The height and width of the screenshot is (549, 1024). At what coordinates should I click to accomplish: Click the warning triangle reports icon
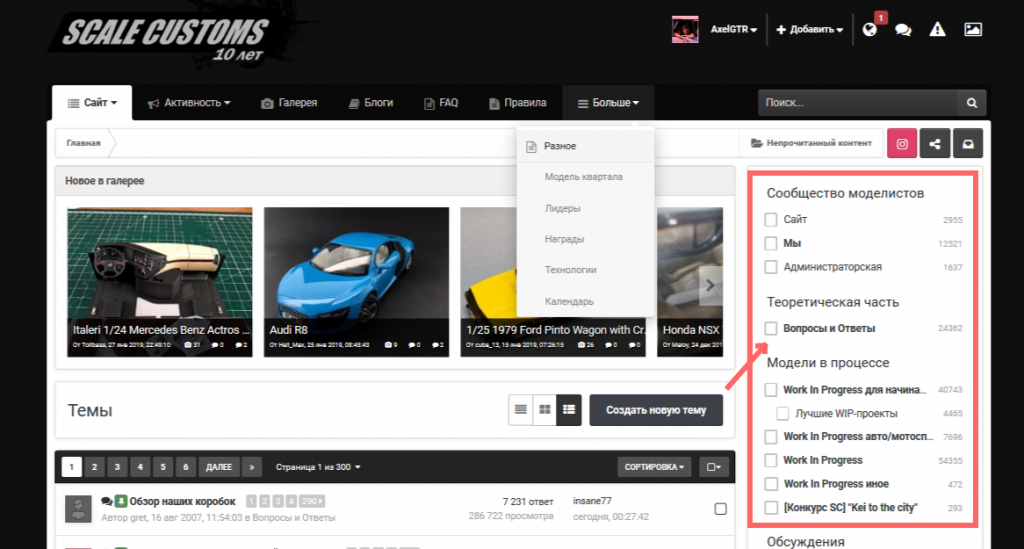937,30
